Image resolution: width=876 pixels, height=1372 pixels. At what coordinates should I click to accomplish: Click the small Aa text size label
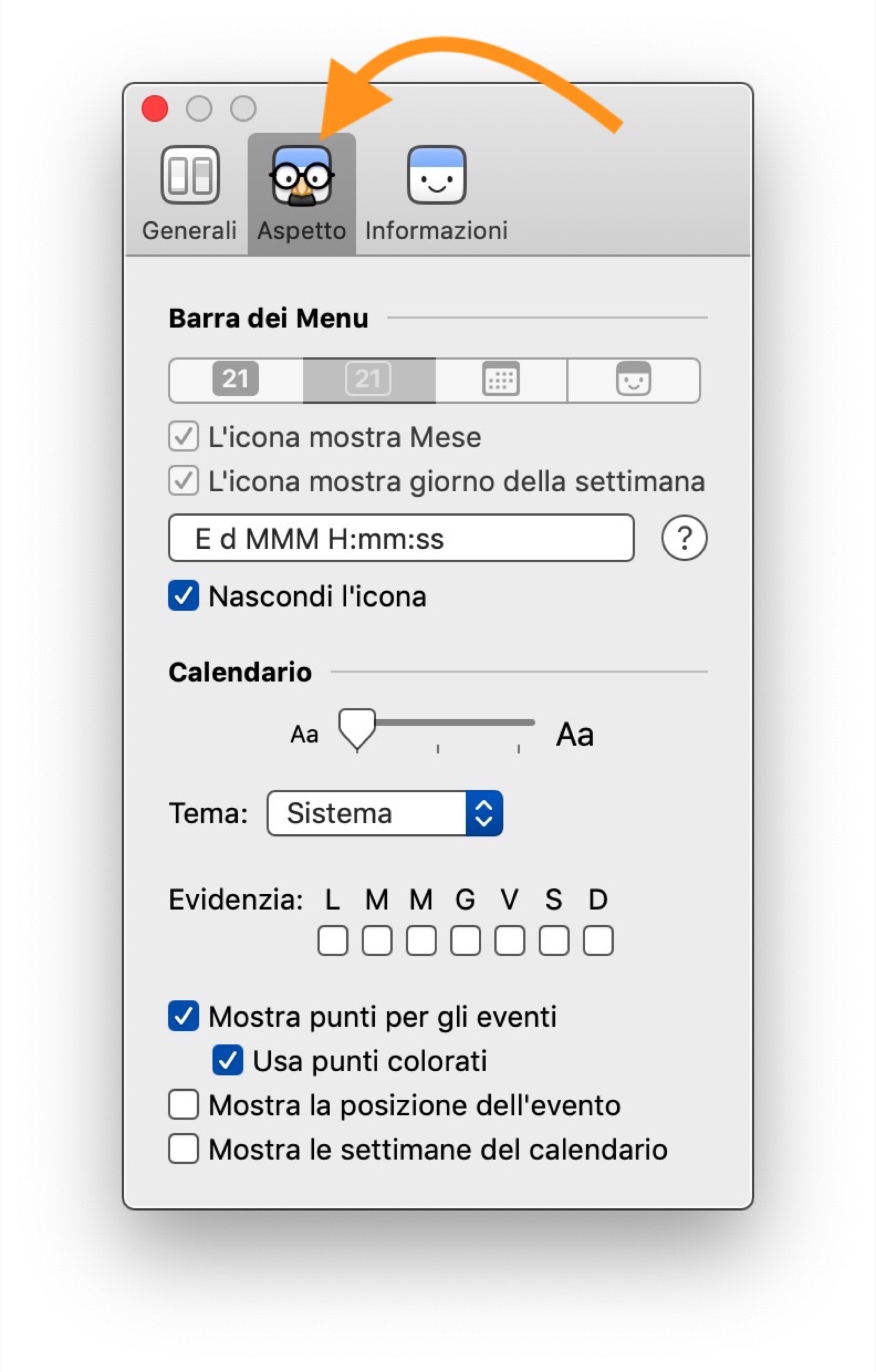pyautogui.click(x=304, y=735)
